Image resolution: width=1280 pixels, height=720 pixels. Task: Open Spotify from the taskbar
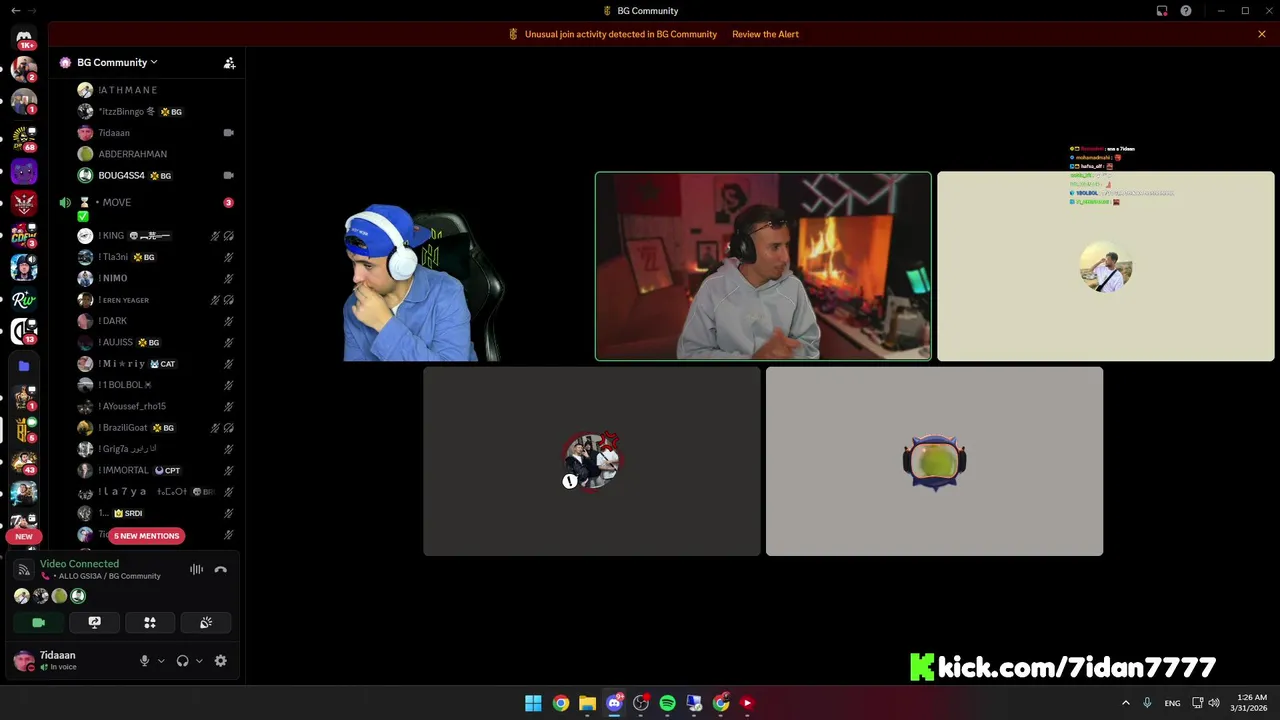point(667,703)
